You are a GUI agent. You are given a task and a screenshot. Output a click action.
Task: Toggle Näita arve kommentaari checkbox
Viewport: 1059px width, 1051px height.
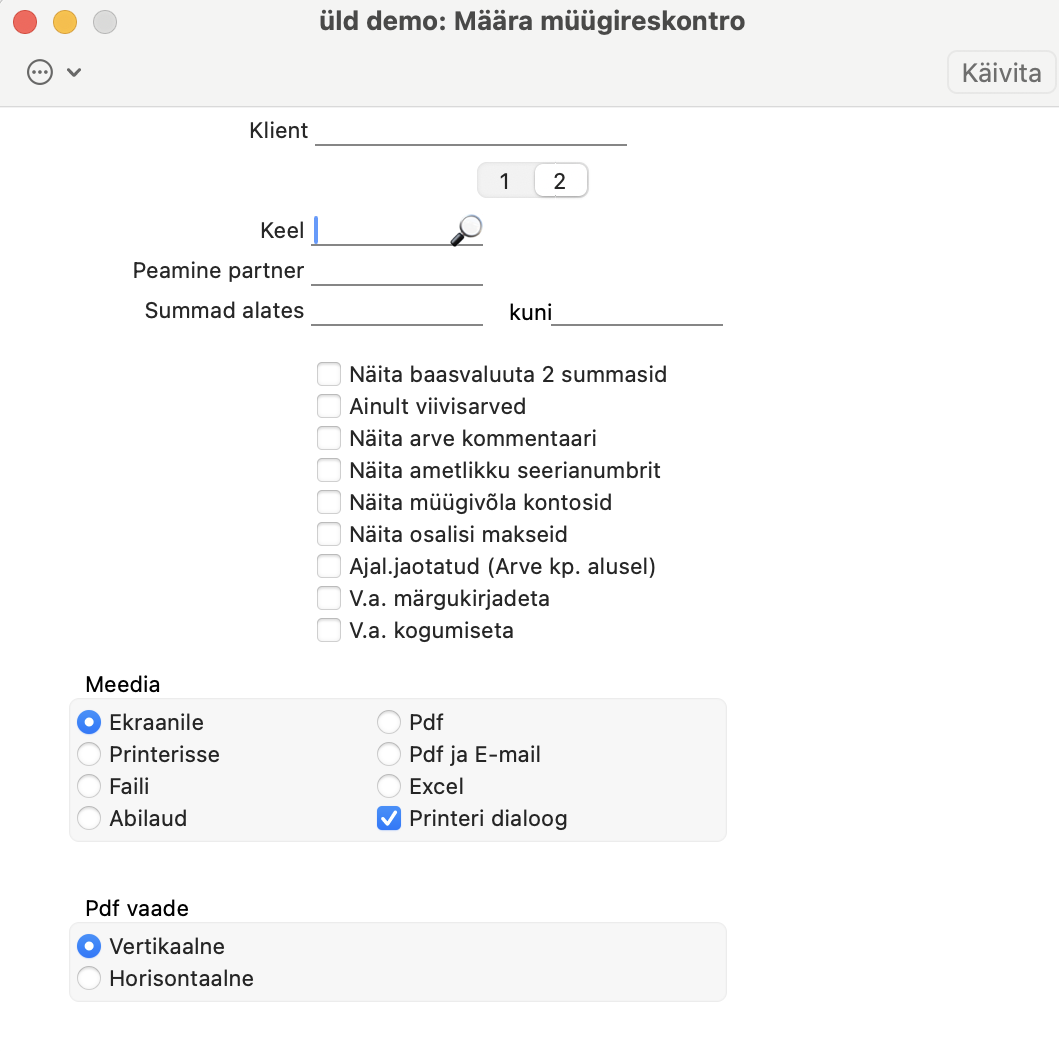329,438
